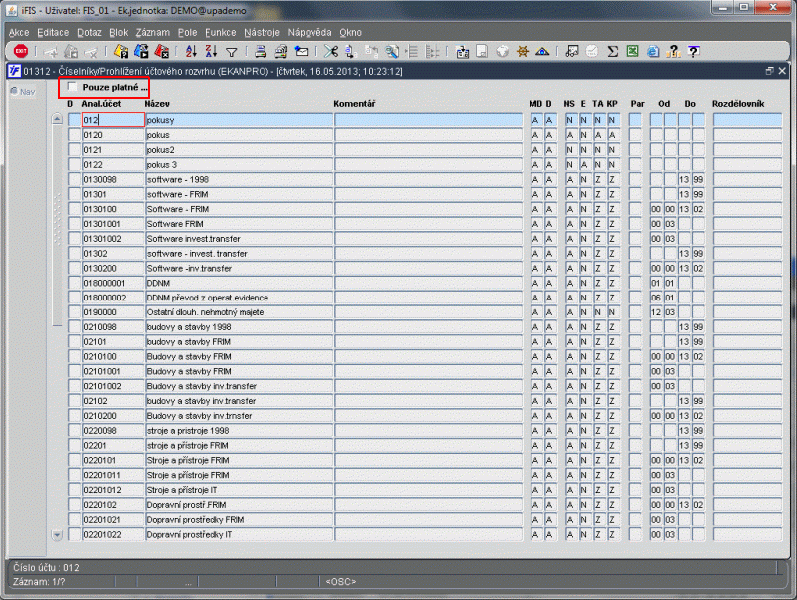Viewport: 797px width, 600px height.
Task: Open the Pole menu
Action: [187, 33]
